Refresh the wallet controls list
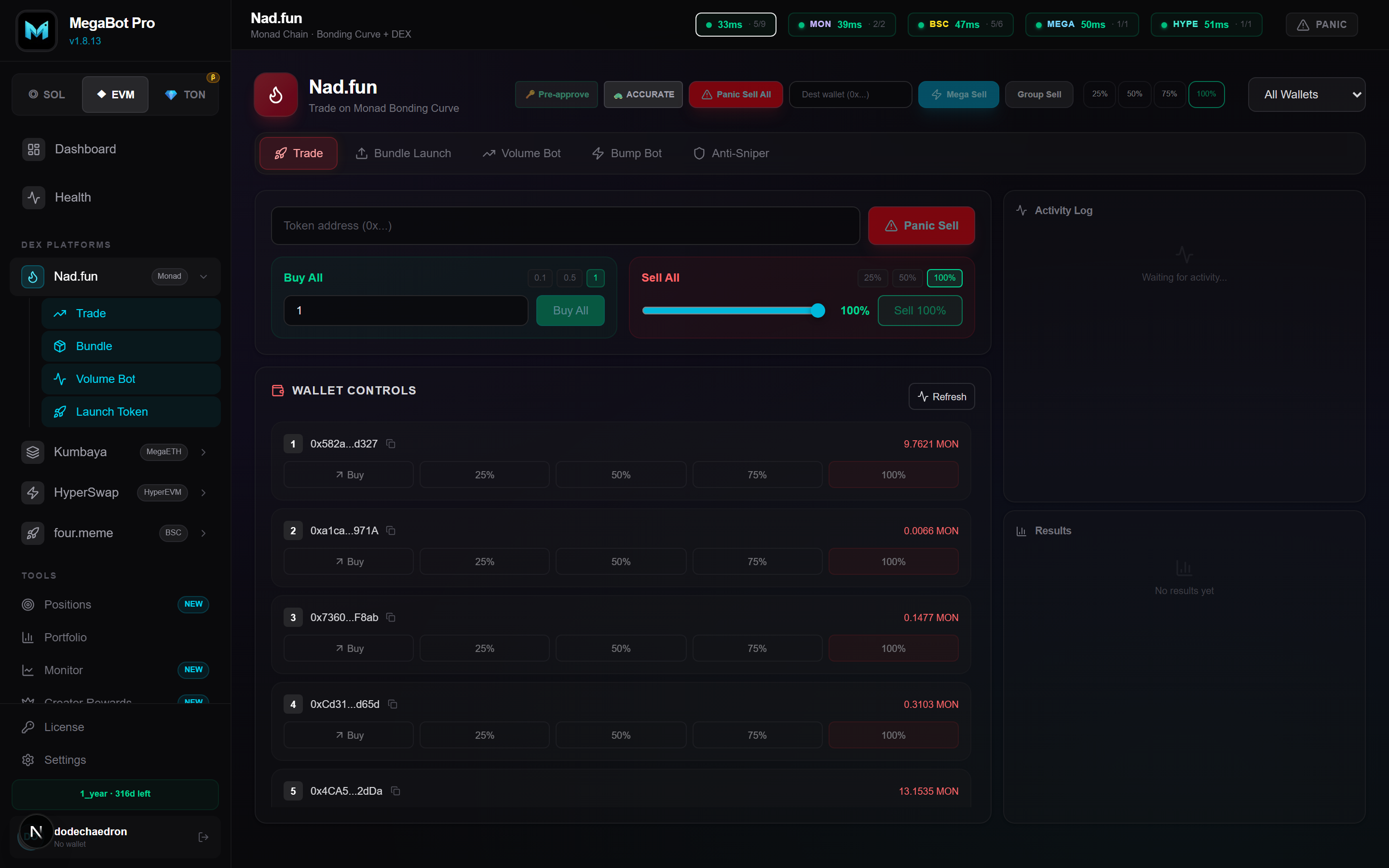The image size is (1389, 868). (941, 397)
